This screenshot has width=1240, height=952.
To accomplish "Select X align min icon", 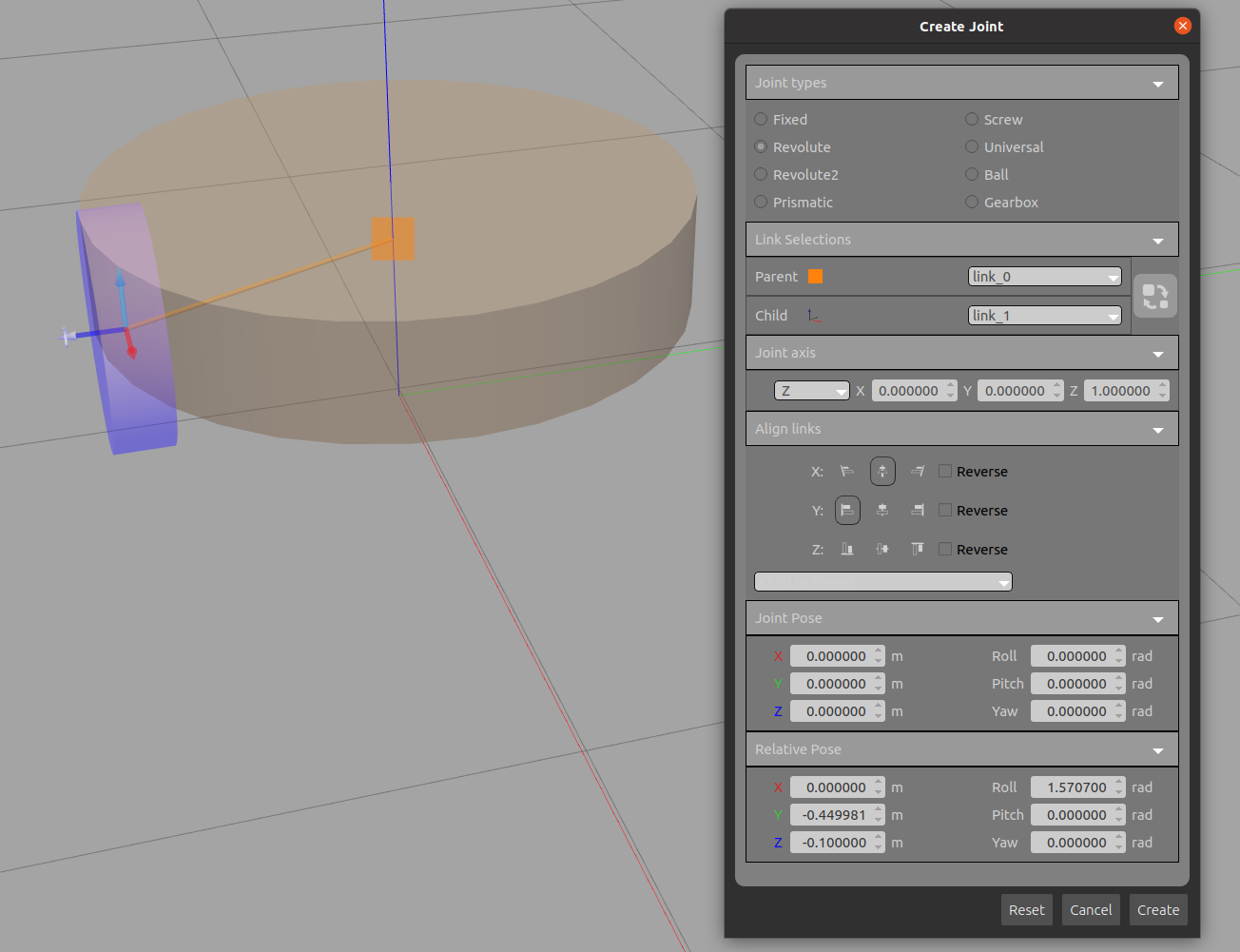I will [847, 472].
